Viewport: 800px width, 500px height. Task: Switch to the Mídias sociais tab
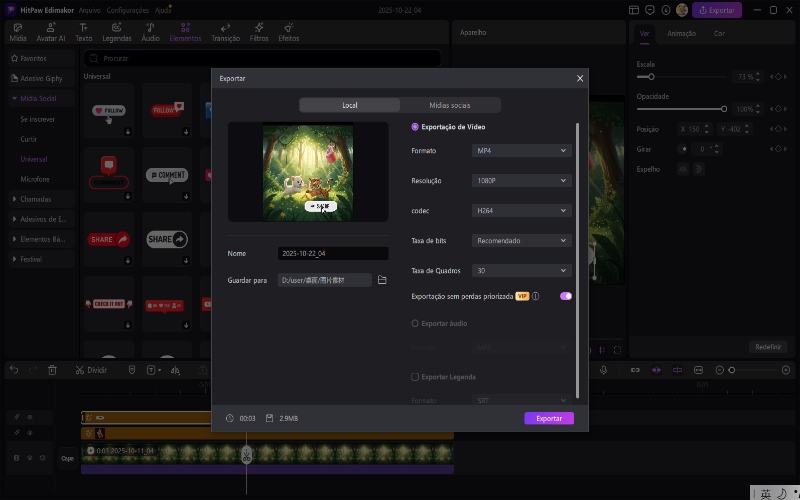450,105
